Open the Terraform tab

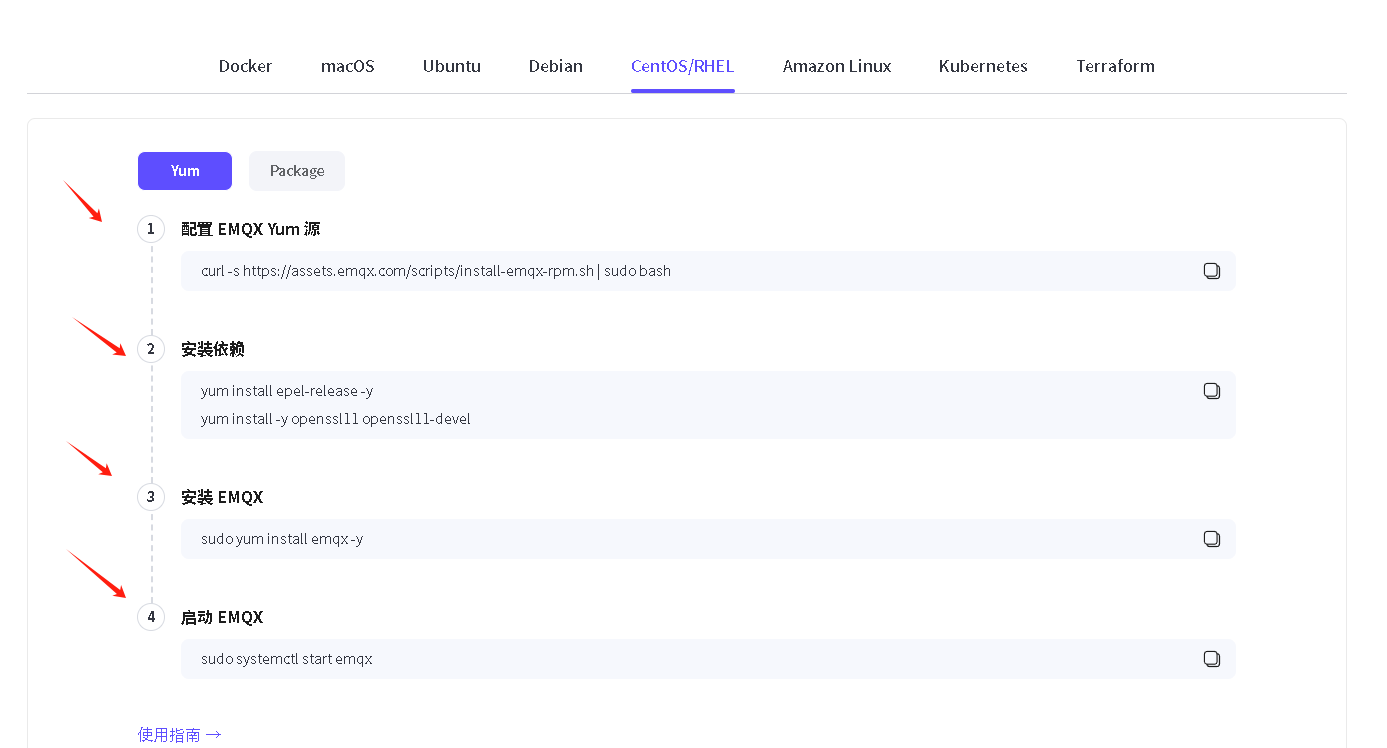point(1115,66)
